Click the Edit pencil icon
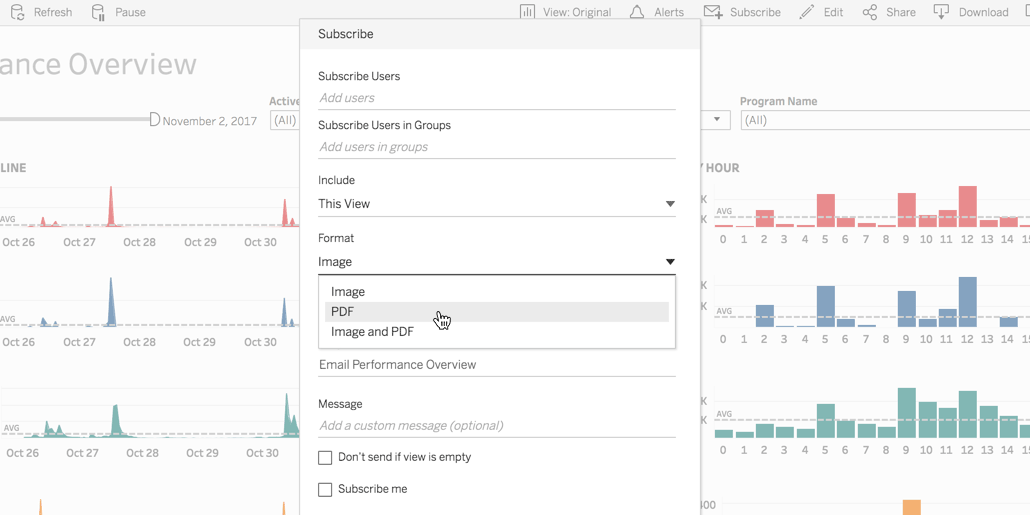The width and height of the screenshot is (1030, 515). coord(807,12)
